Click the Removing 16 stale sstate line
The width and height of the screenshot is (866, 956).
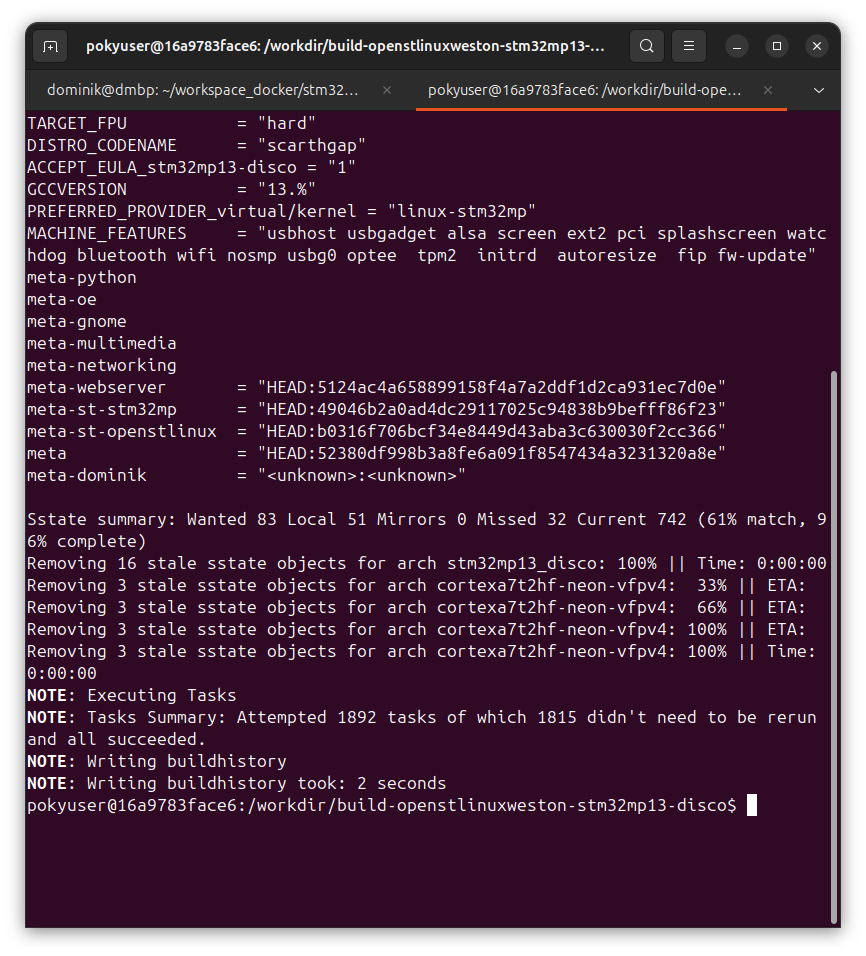pyautogui.click(x=426, y=563)
